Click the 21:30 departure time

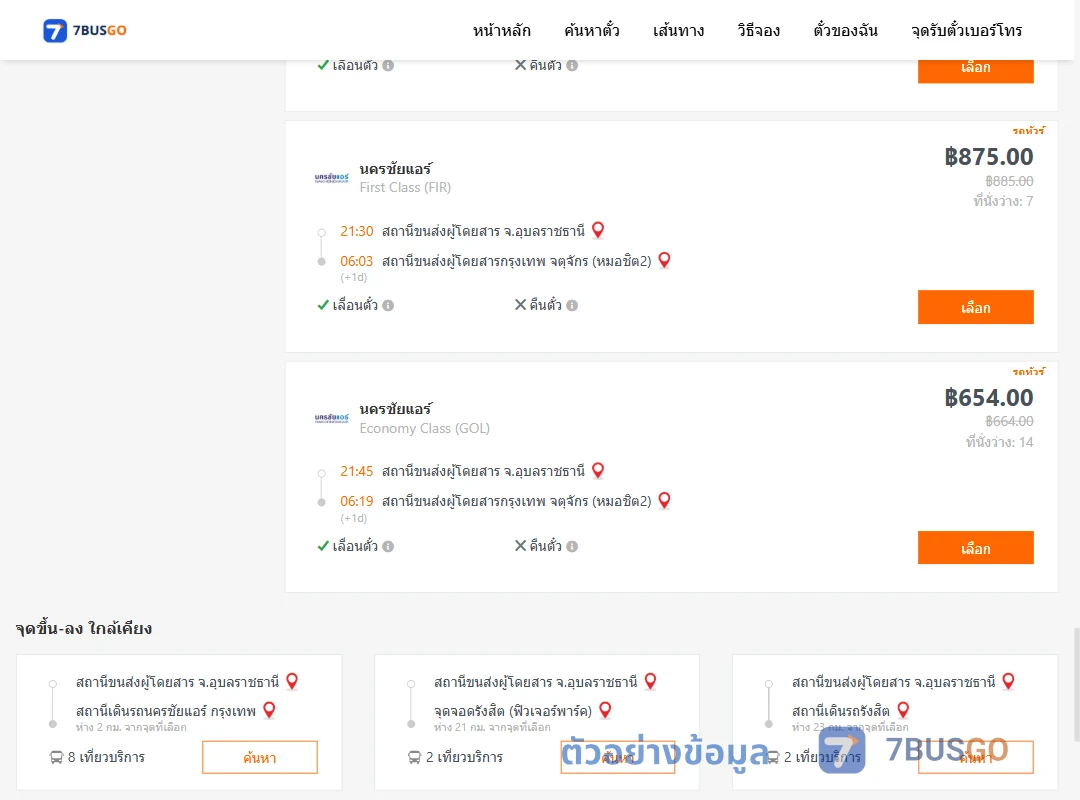356,232
